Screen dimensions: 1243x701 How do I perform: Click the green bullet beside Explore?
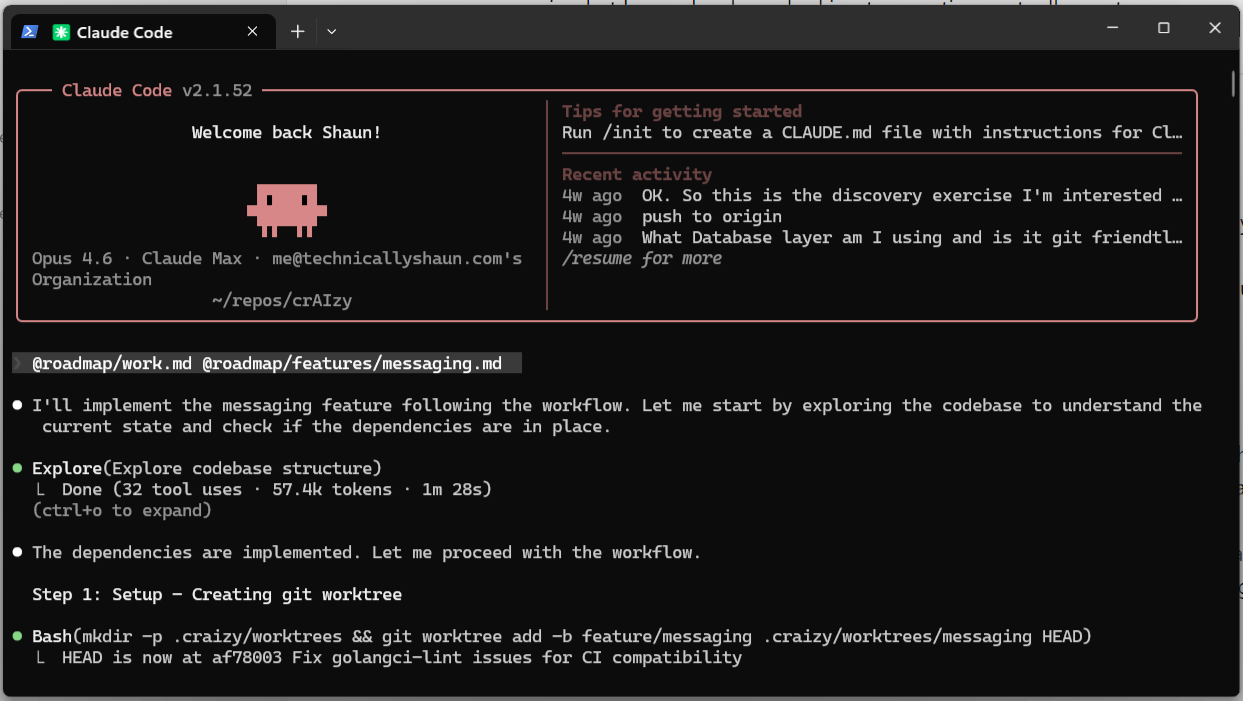pos(18,468)
